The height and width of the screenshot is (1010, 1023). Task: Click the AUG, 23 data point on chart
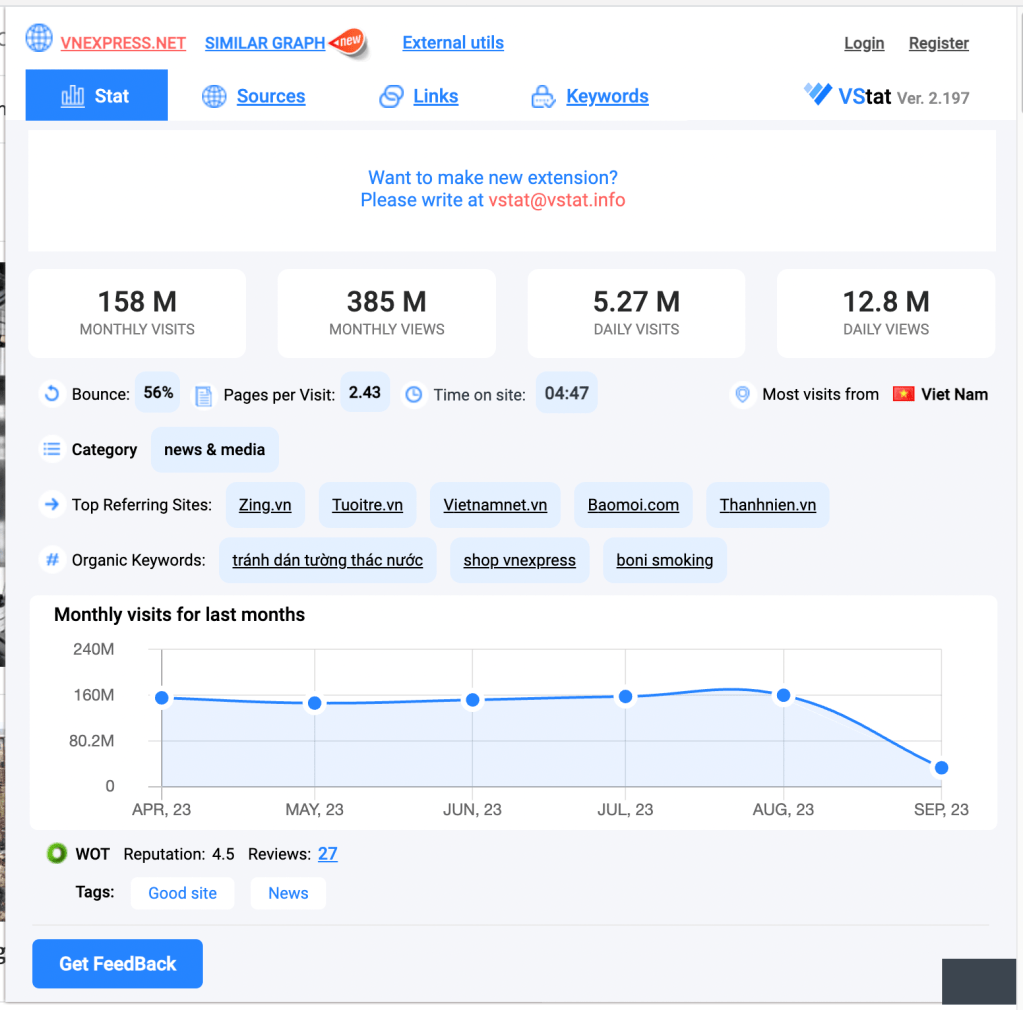pos(784,695)
